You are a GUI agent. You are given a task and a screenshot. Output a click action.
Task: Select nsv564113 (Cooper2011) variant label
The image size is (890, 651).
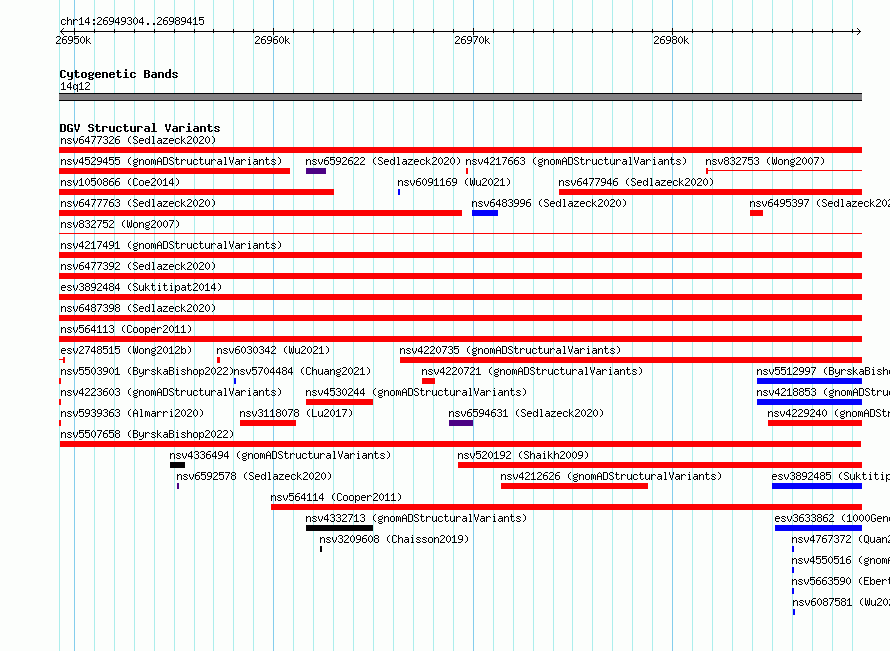coord(126,329)
